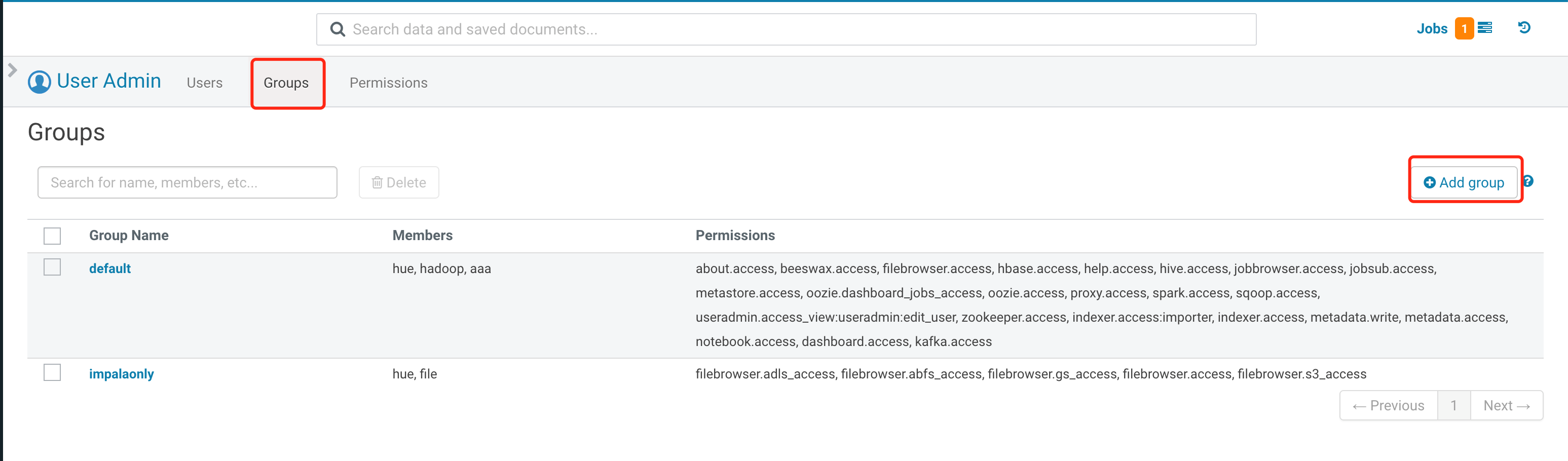Click the job history clock icon
This screenshot has height=461, width=1568.
tap(1524, 28)
